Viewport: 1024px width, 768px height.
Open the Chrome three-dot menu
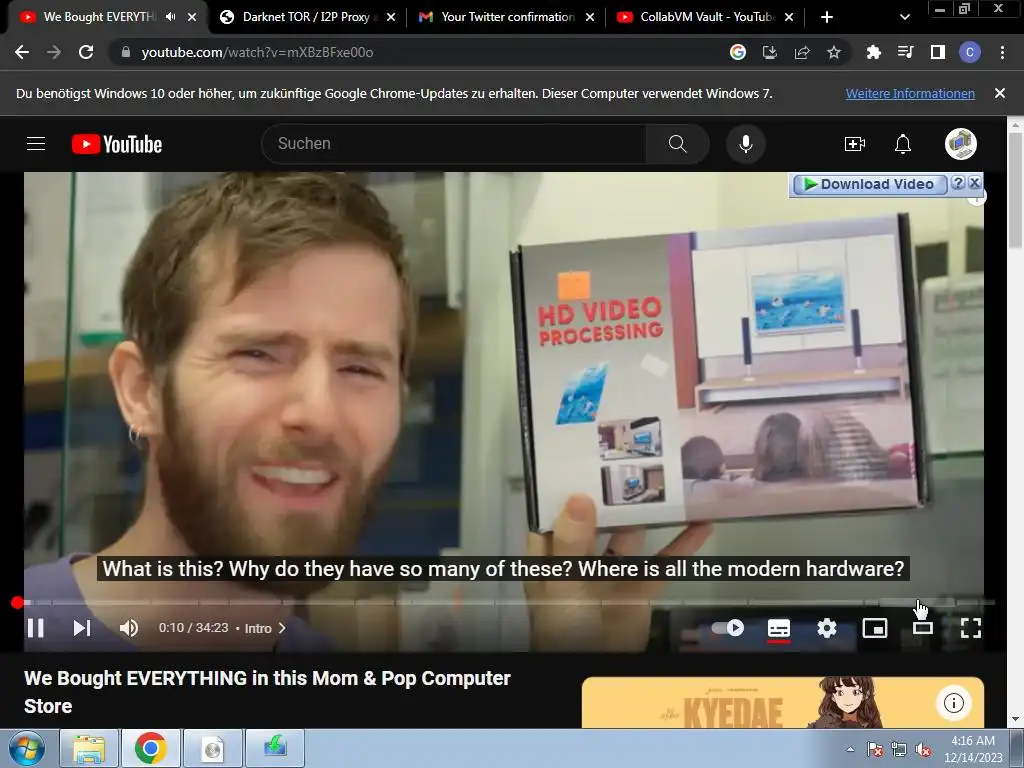(x=1002, y=52)
